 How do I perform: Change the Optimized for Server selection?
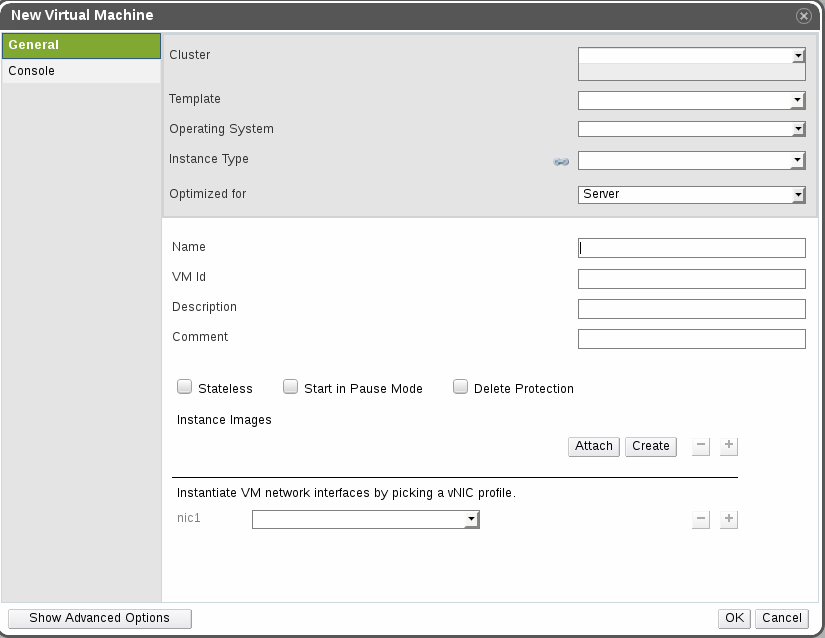692,195
